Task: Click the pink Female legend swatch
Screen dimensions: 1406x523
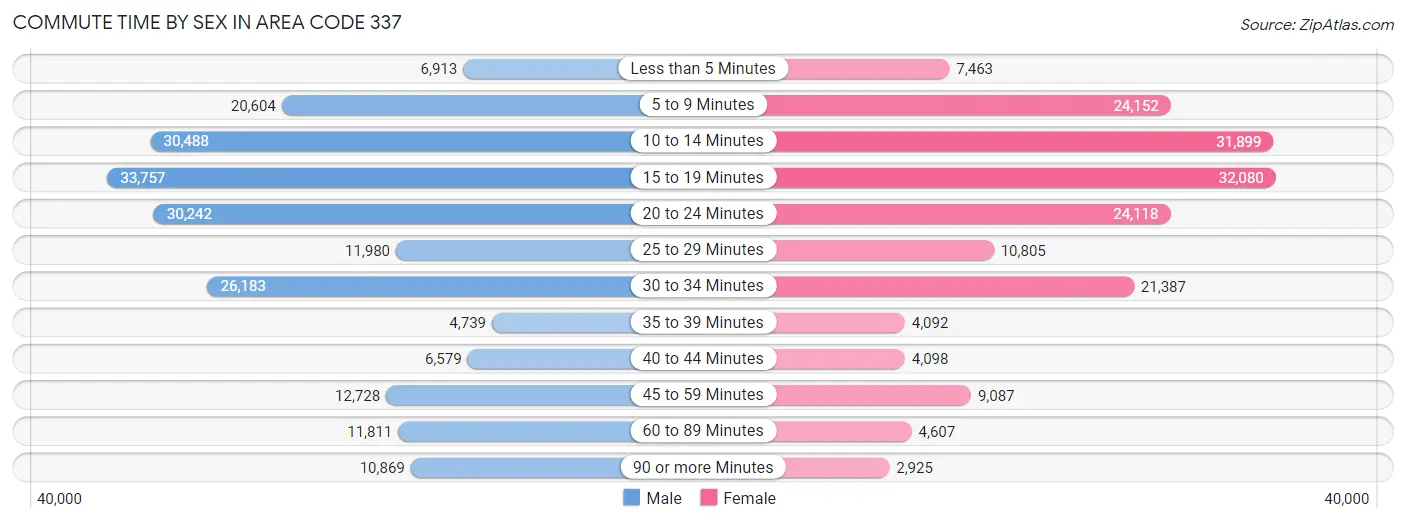Action: [709, 498]
